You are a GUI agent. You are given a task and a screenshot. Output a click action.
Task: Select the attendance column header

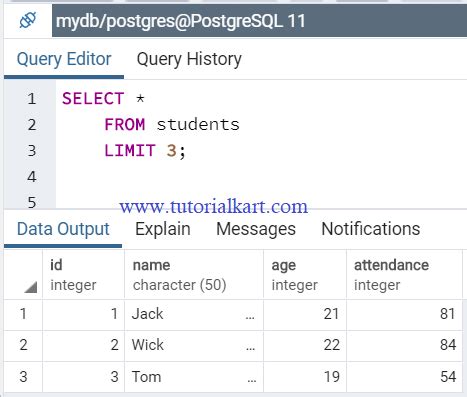(404, 274)
